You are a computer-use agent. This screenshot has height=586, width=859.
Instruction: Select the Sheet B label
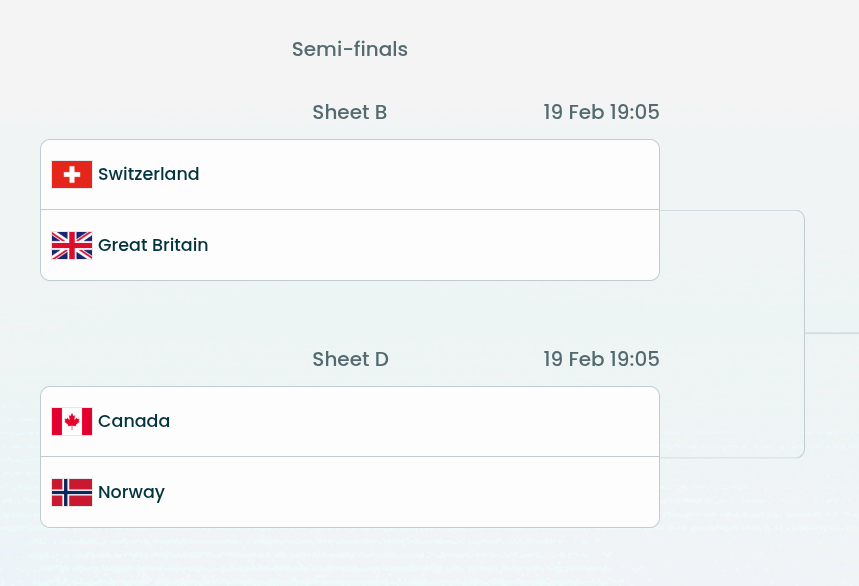click(x=350, y=112)
